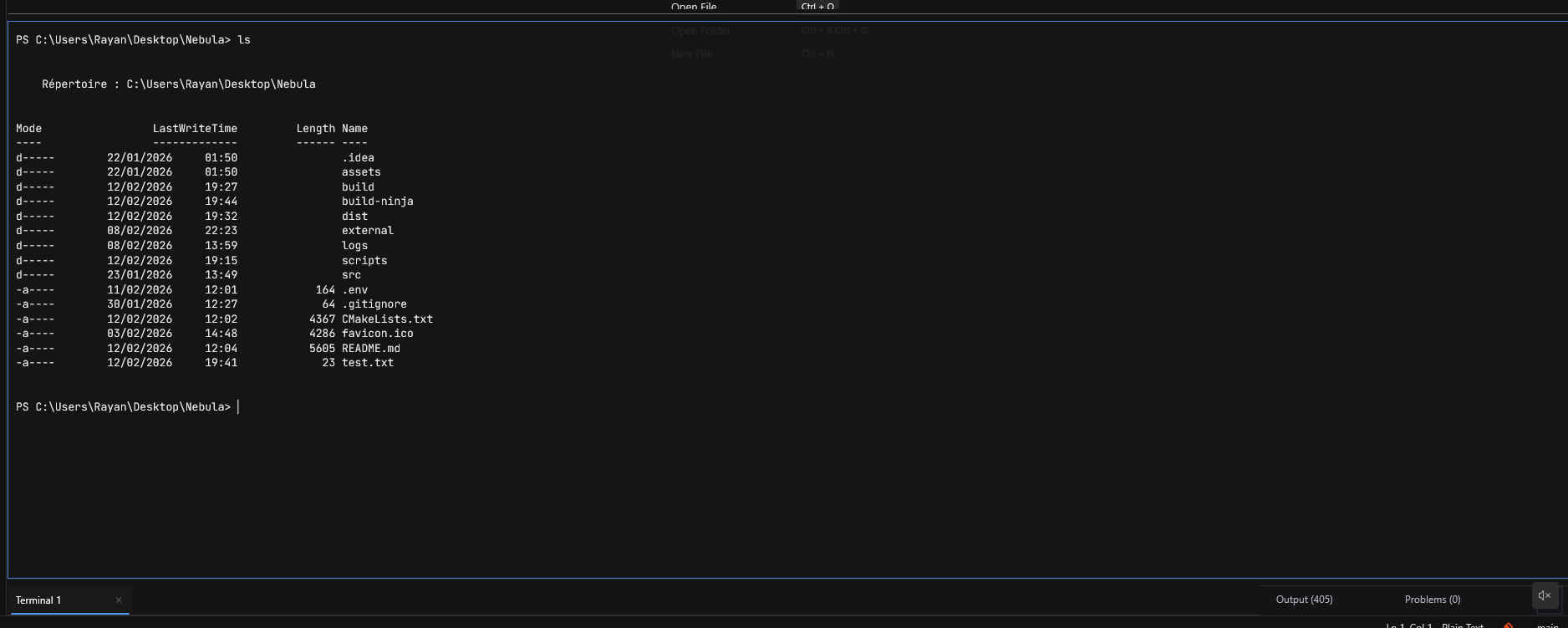1568x628 pixels.
Task: Open the Problems (0) panel tab
Action: click(x=1433, y=600)
